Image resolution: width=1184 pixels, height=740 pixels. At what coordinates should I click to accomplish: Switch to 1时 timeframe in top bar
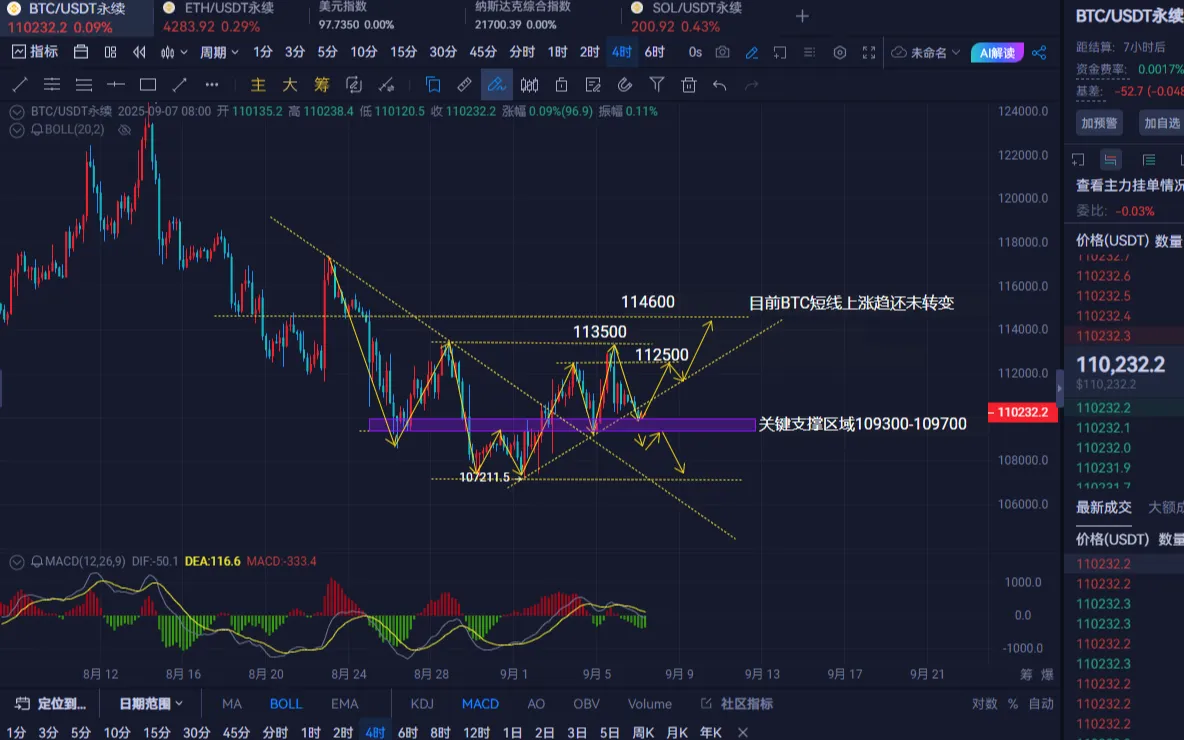click(x=557, y=52)
